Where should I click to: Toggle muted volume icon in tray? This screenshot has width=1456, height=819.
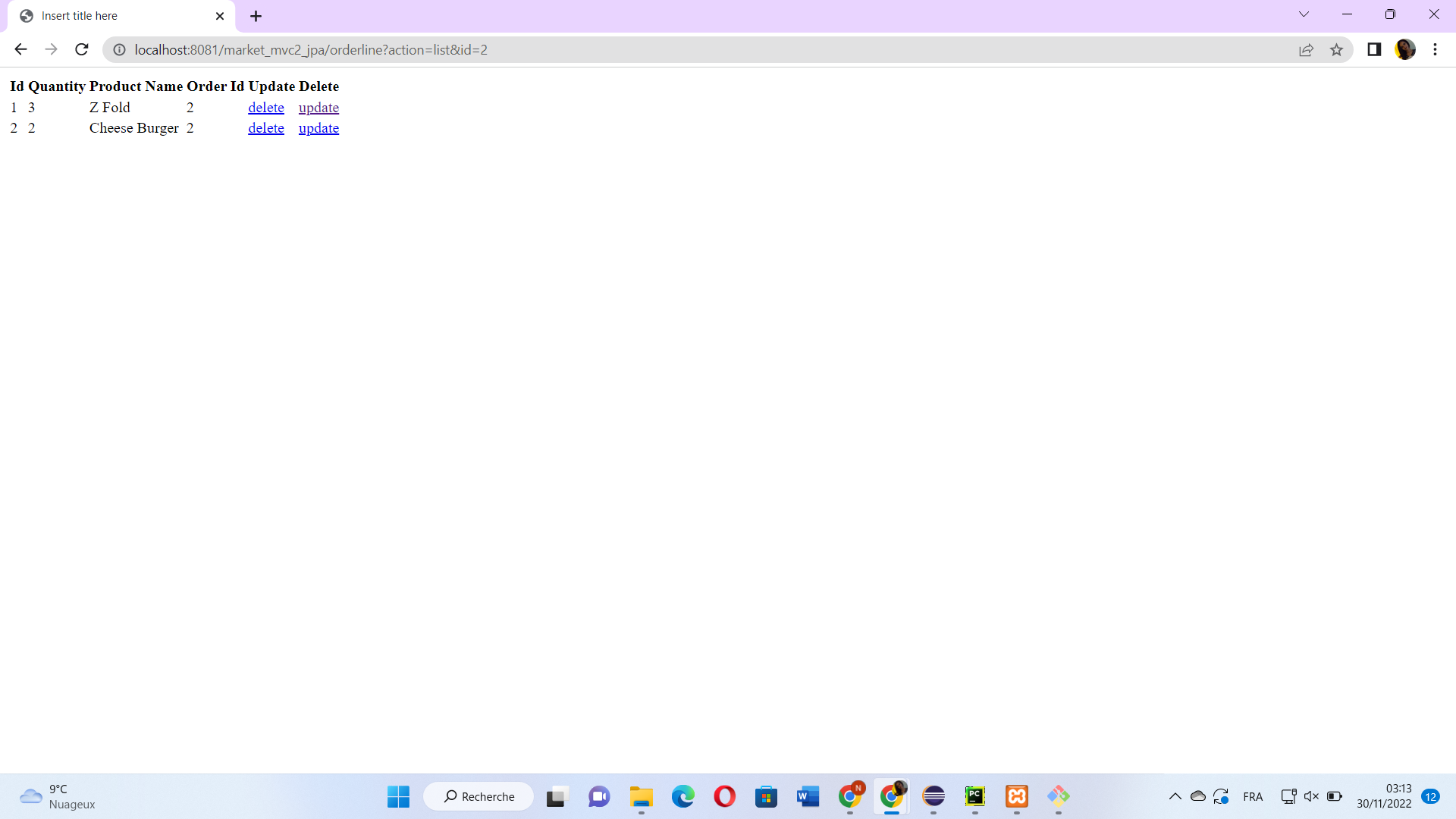pyautogui.click(x=1311, y=796)
